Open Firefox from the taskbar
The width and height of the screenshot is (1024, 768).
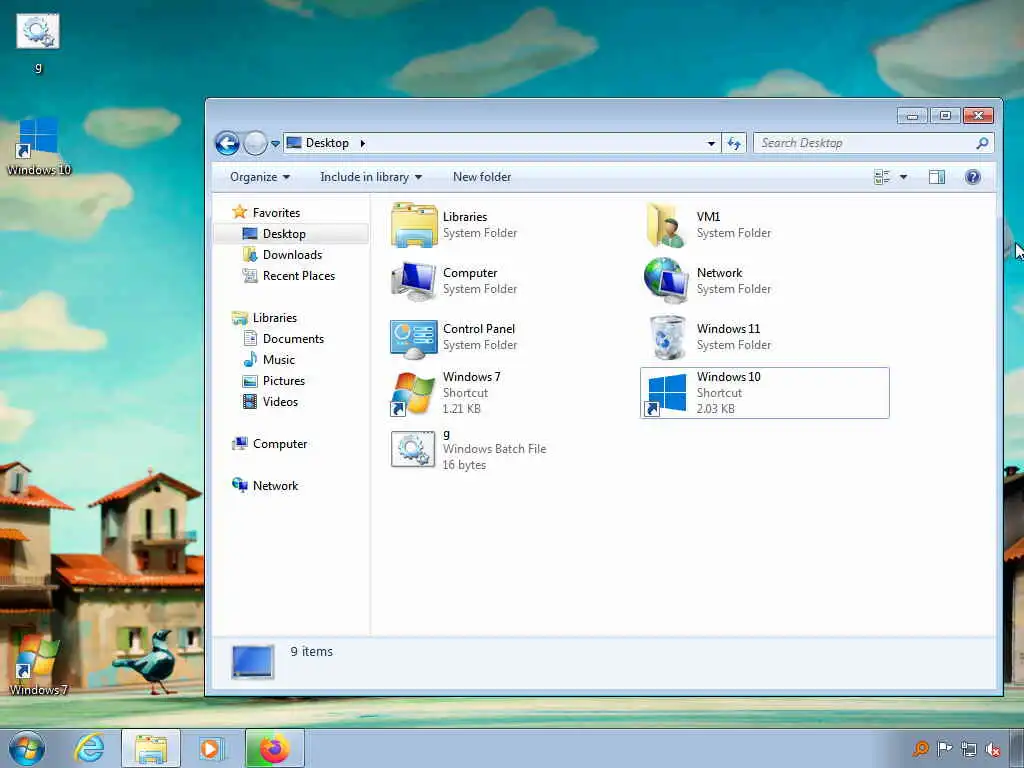coord(275,748)
